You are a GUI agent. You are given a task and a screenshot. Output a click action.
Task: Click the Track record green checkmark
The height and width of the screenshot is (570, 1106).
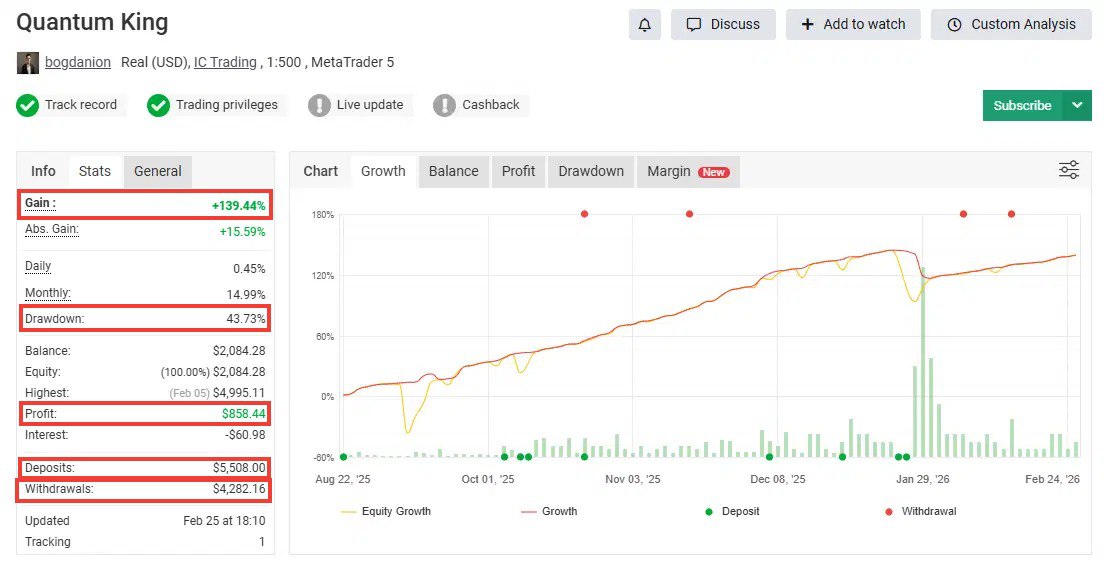pos(28,105)
